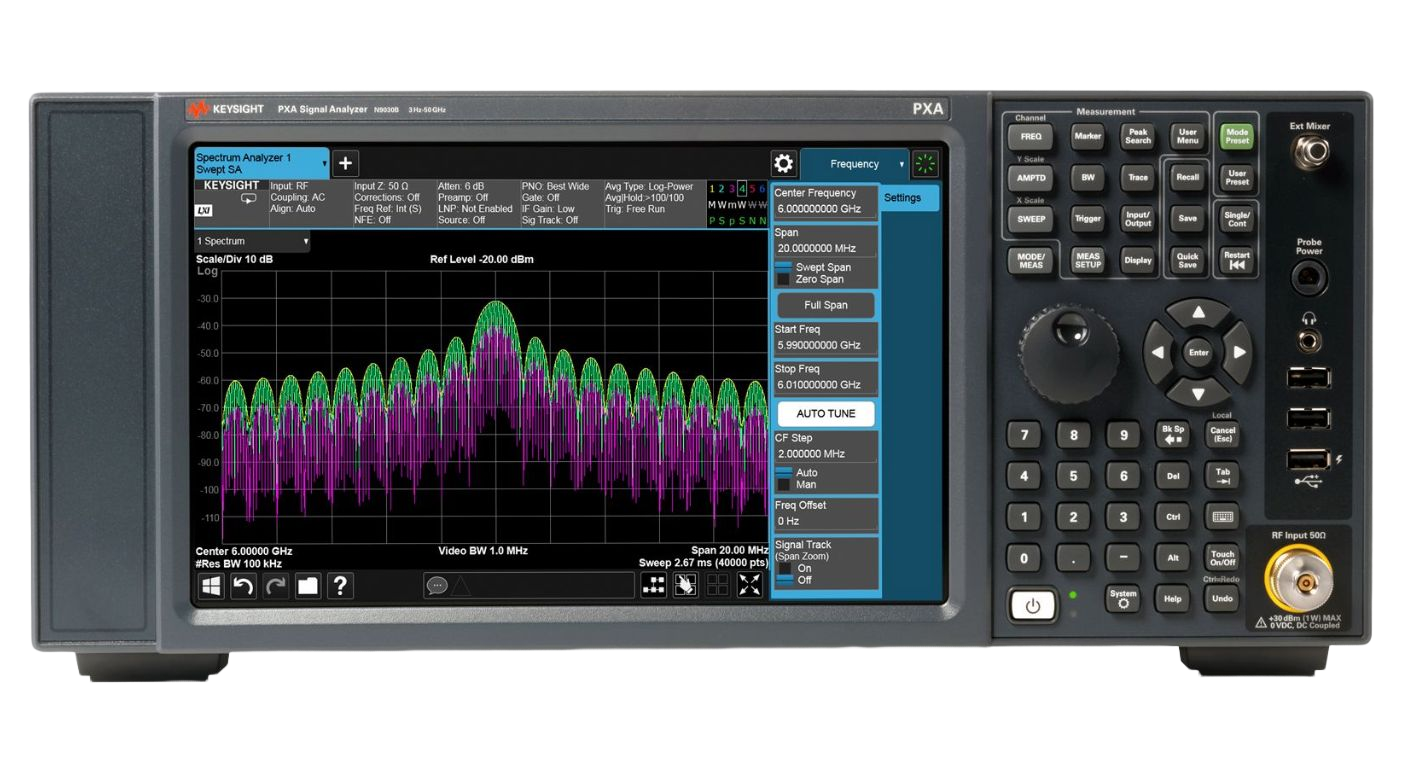Open the settings gear icon
The width and height of the screenshot is (1401, 759).
(783, 164)
